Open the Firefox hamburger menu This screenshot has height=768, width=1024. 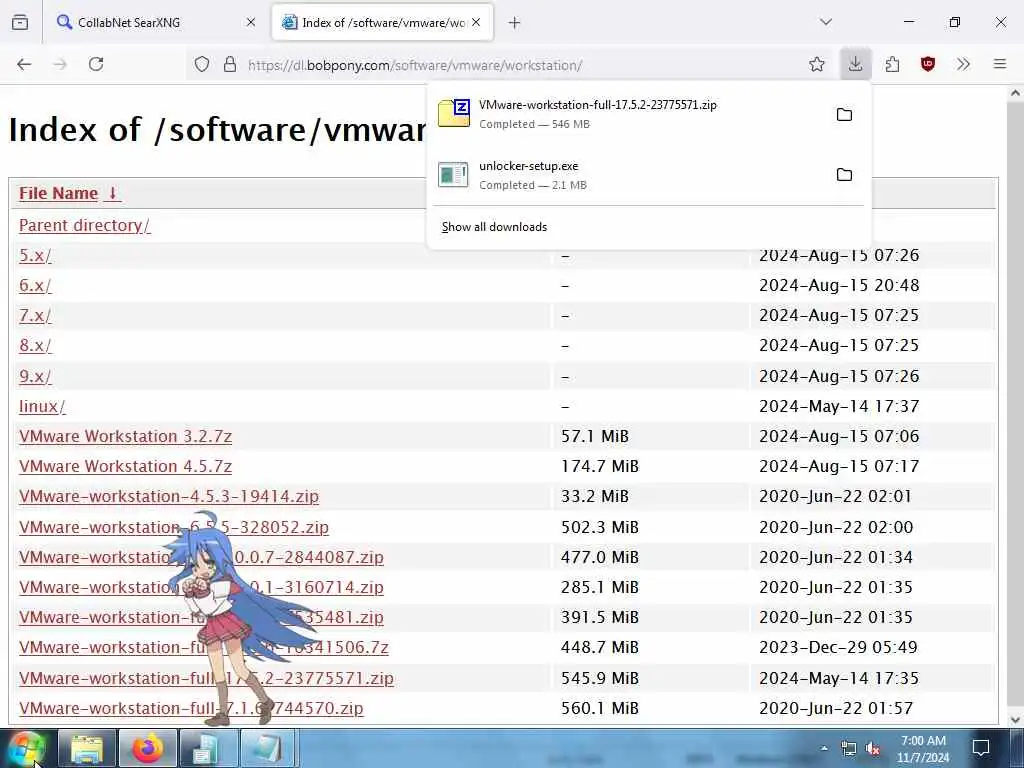click(x=1000, y=64)
